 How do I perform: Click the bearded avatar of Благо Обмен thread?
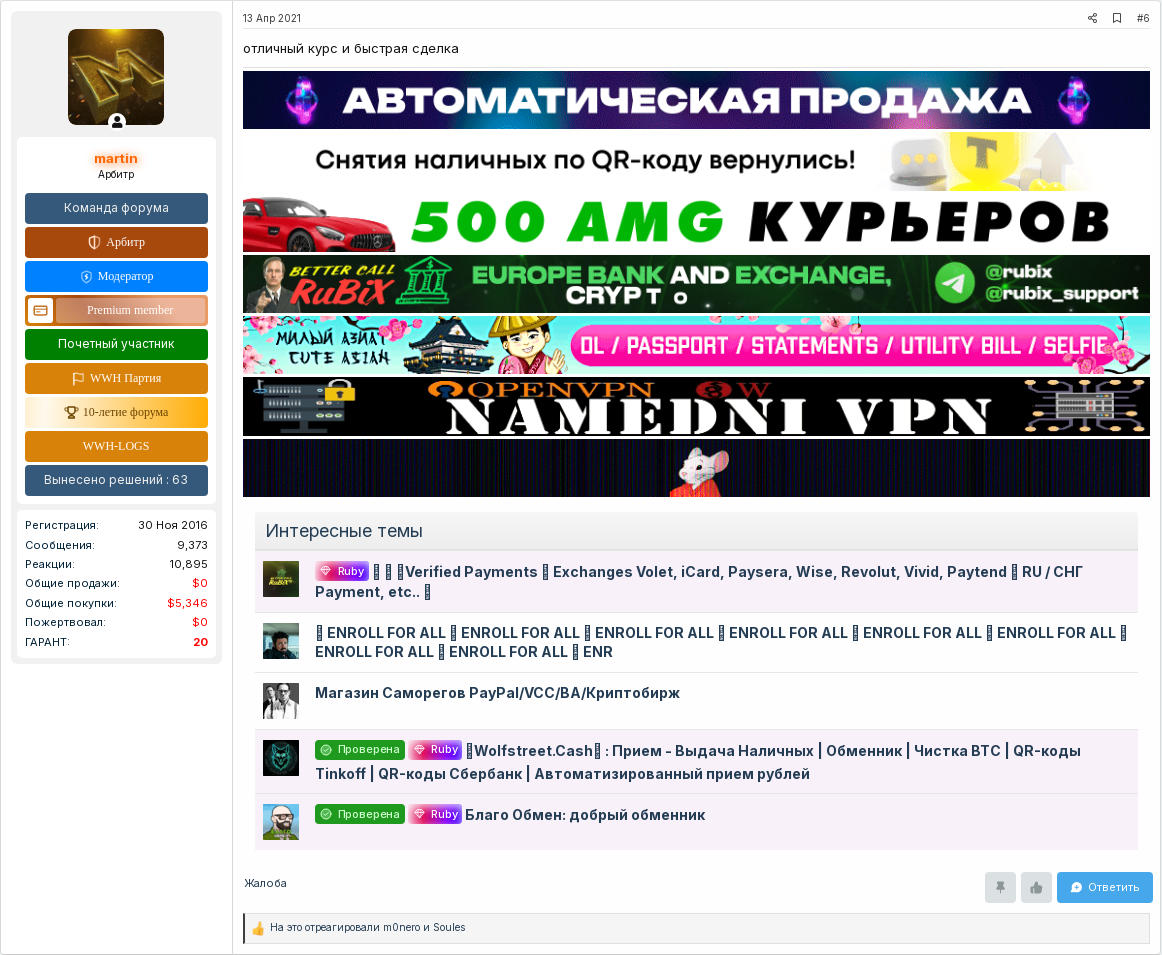(x=281, y=822)
